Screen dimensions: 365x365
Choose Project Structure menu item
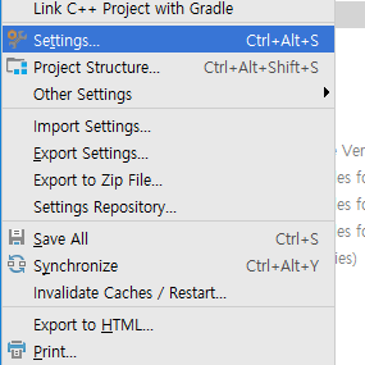(x=168, y=67)
